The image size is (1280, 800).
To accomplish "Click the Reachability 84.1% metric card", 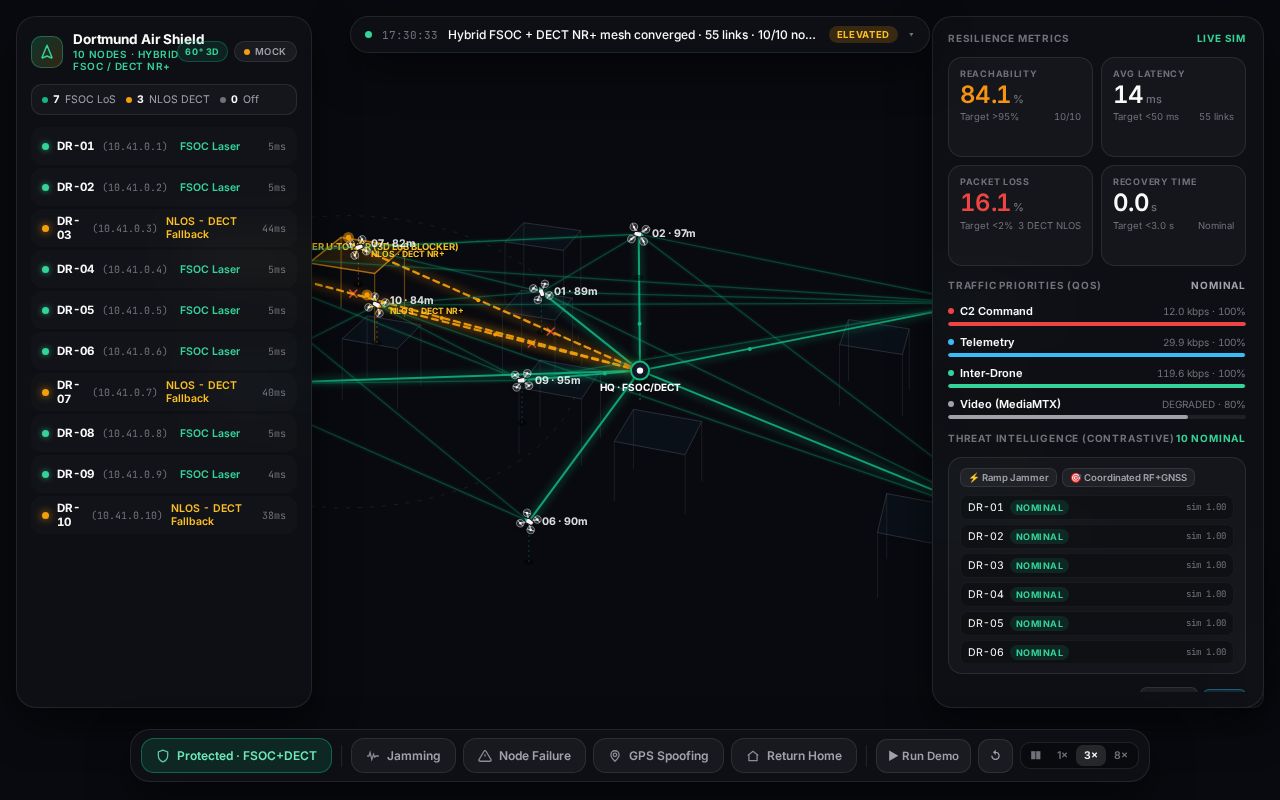I will click(1020, 107).
